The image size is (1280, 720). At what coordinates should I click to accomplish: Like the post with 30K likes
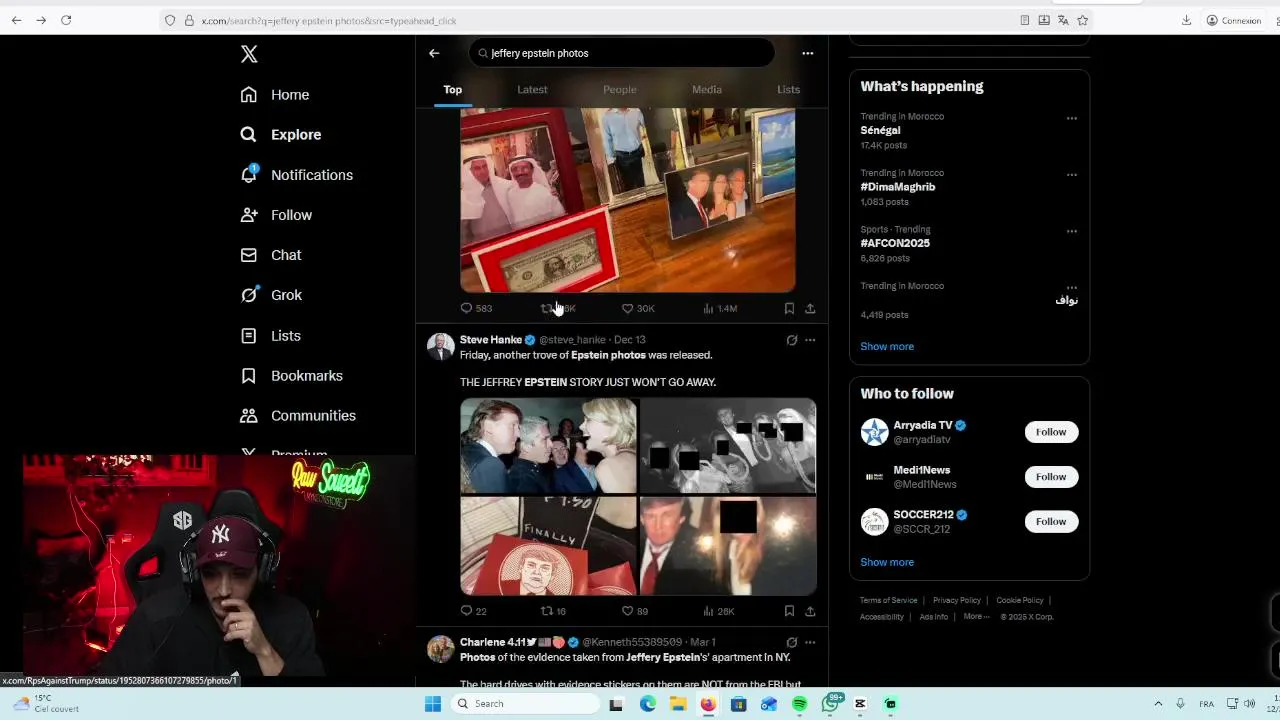[638, 308]
